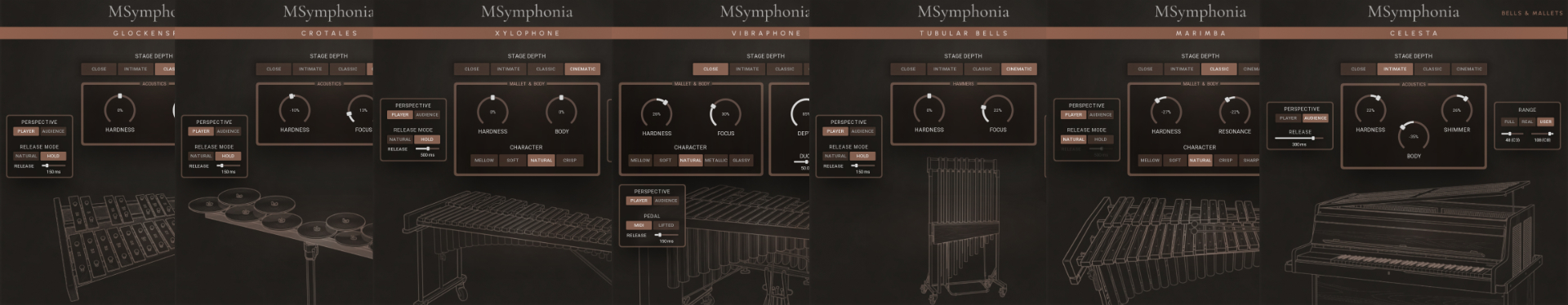
Task: Set Marimba release mode to HOLD
Action: click(1101, 139)
